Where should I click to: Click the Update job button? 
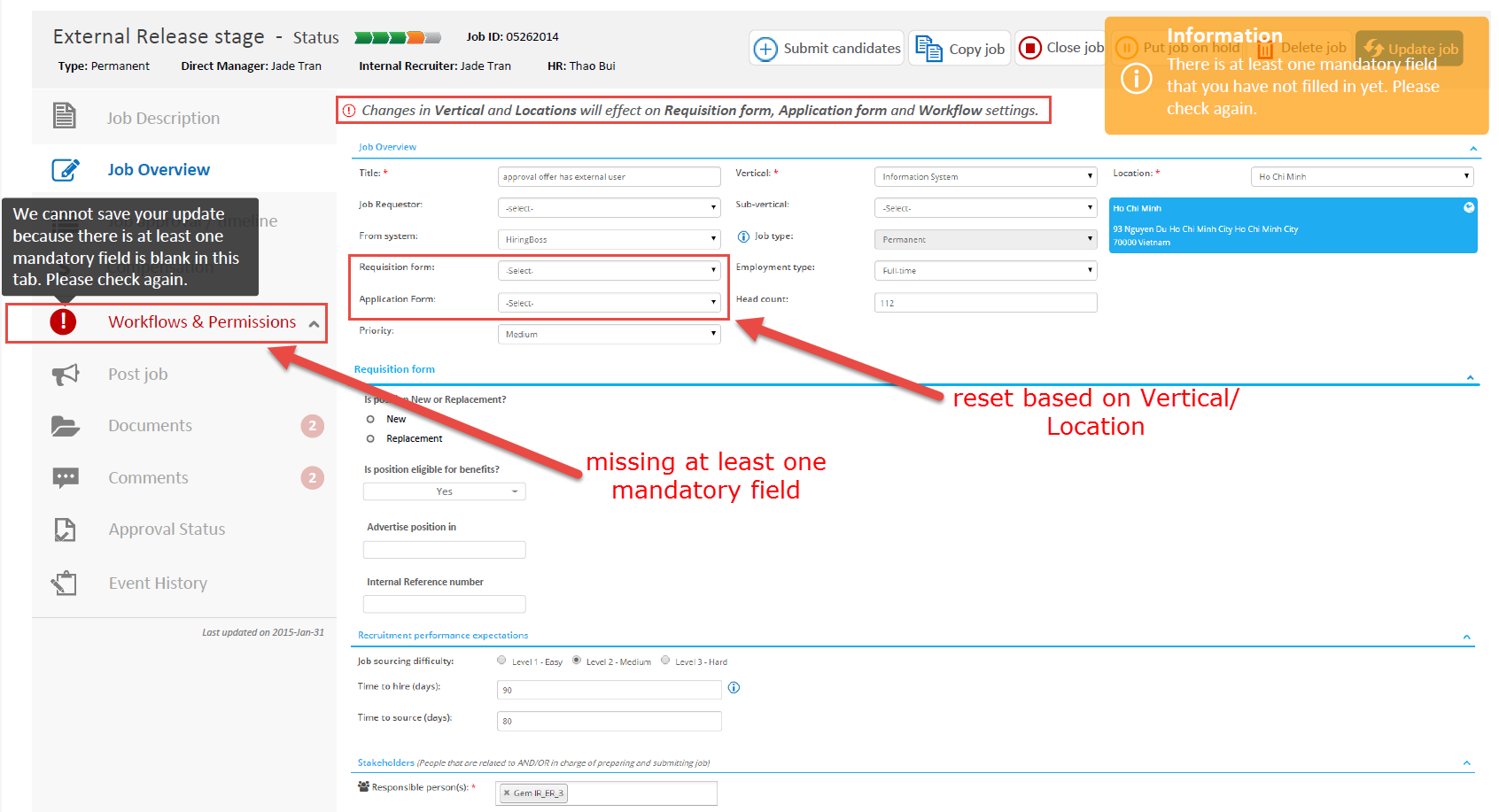(1410, 49)
